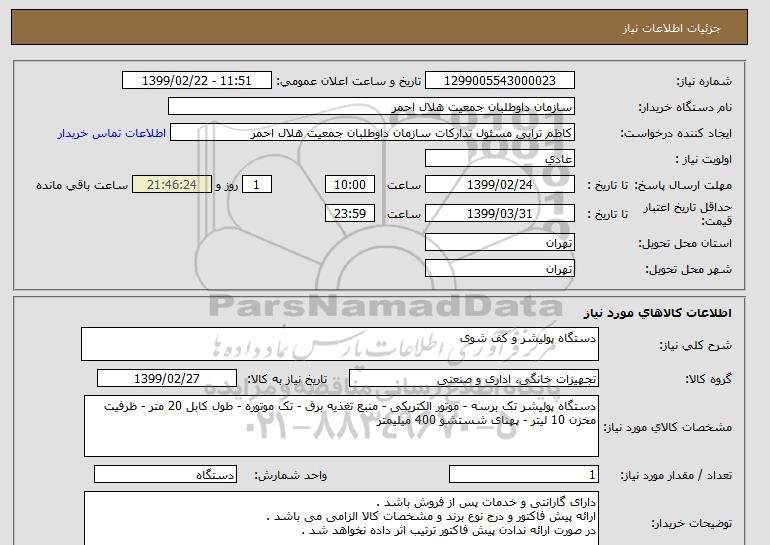
Task: Click the priority field showing عادی
Action: [499, 159]
